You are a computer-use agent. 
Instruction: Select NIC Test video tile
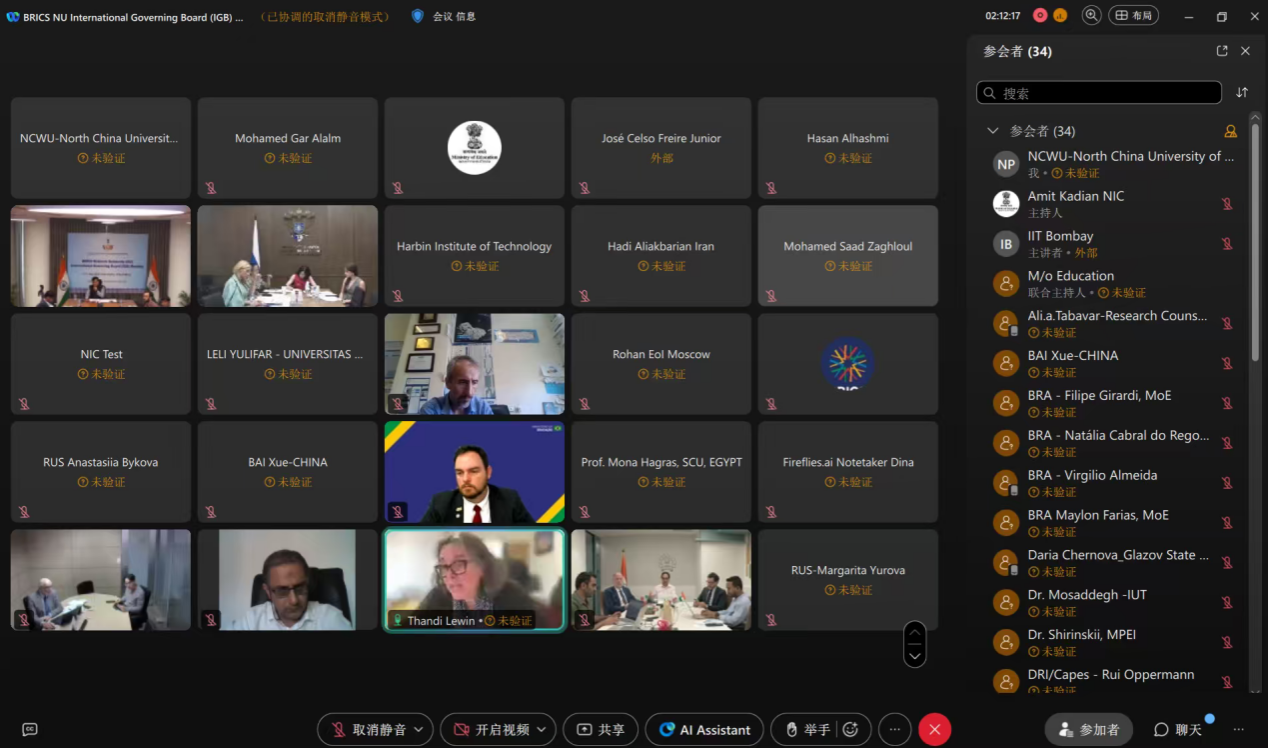(101, 364)
